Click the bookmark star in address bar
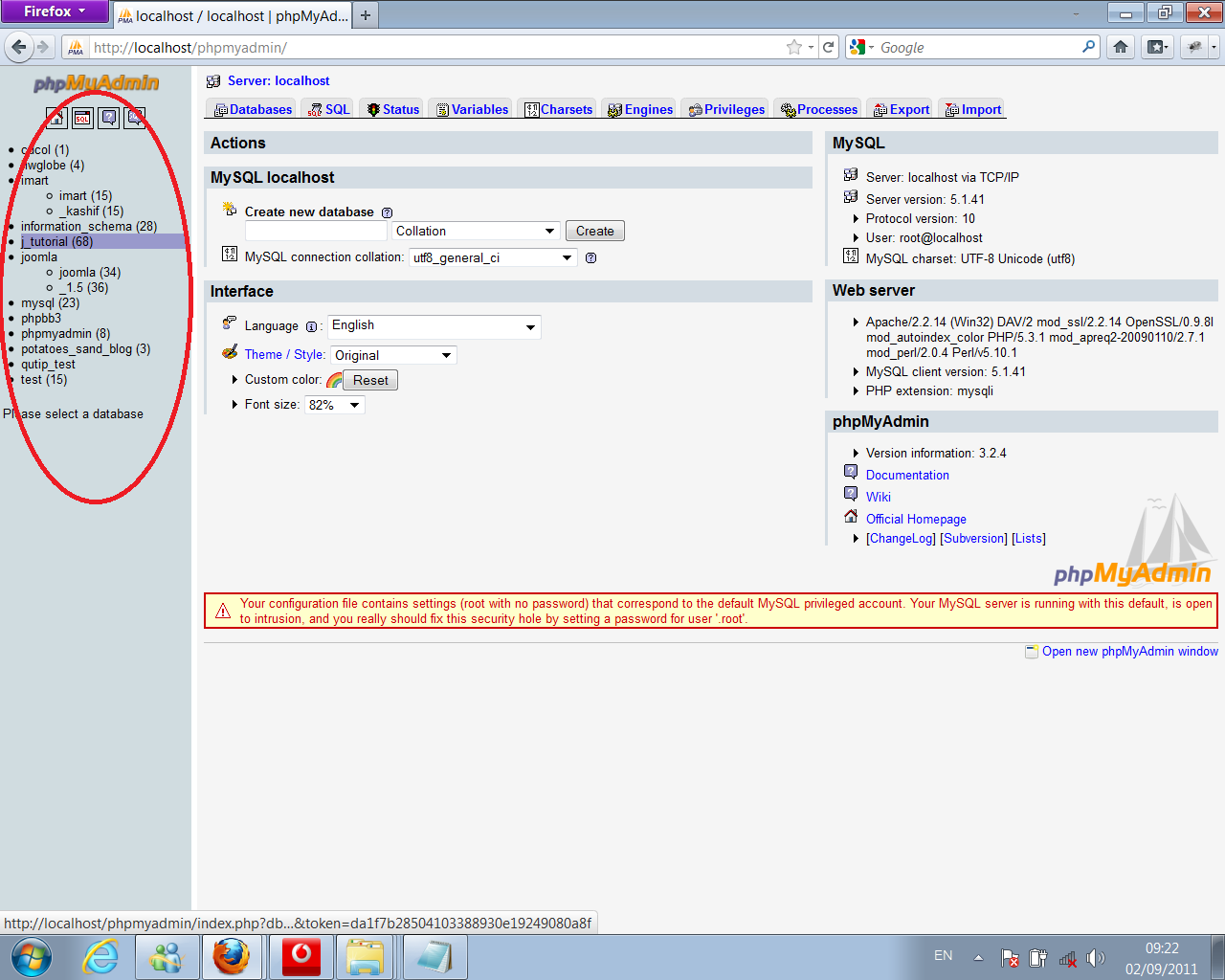 (x=793, y=47)
